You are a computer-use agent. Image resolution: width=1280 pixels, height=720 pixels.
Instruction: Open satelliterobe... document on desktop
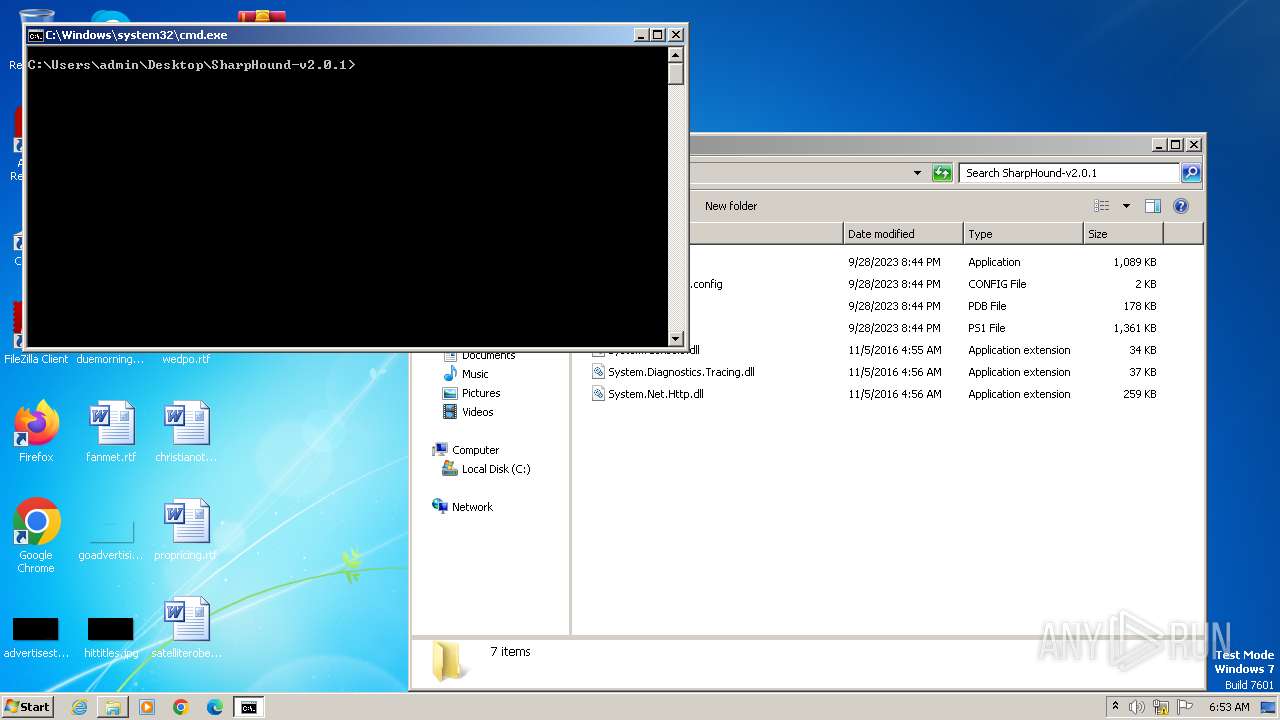click(186, 628)
